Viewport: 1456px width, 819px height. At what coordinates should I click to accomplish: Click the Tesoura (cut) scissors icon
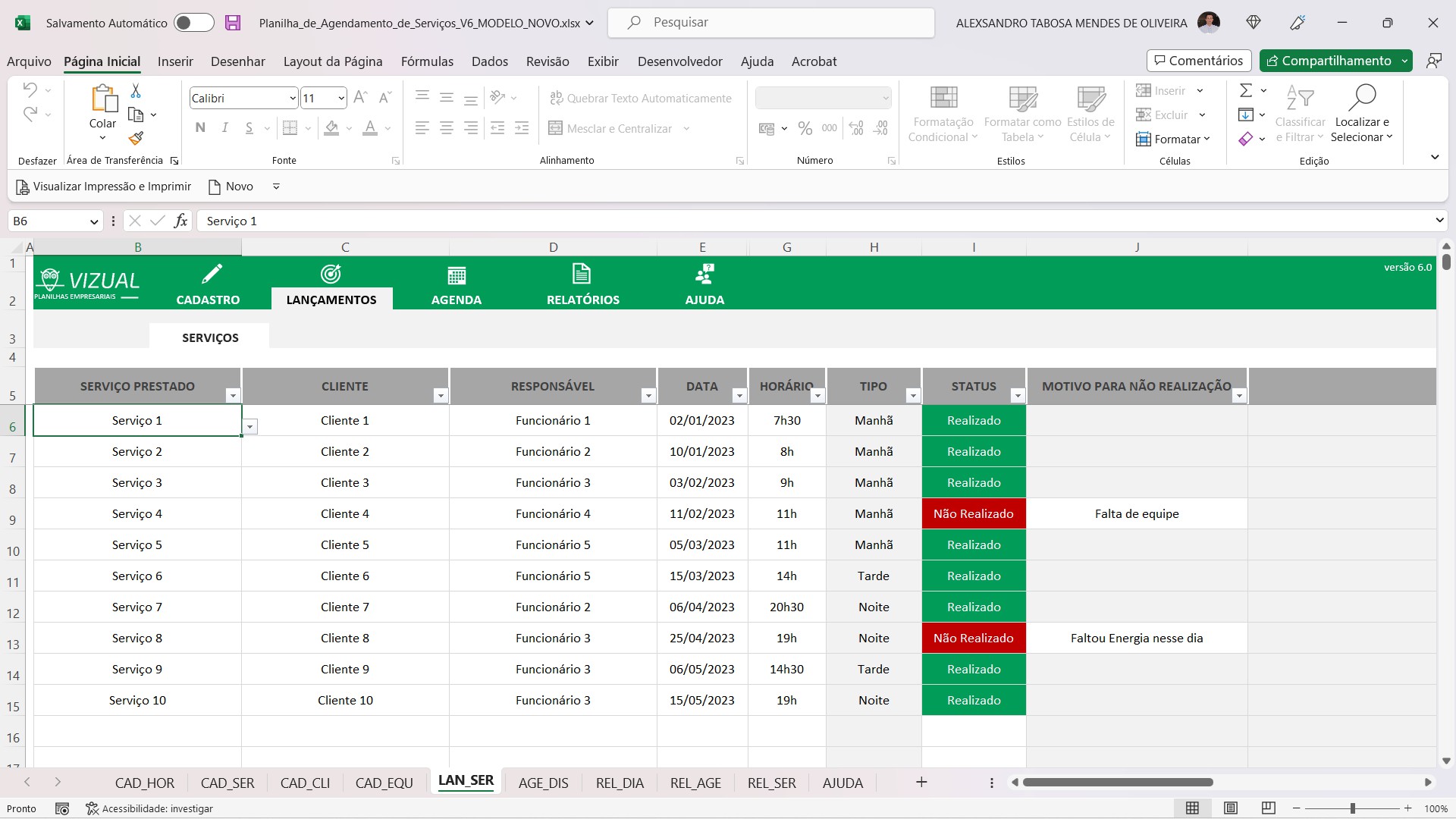[x=136, y=90]
